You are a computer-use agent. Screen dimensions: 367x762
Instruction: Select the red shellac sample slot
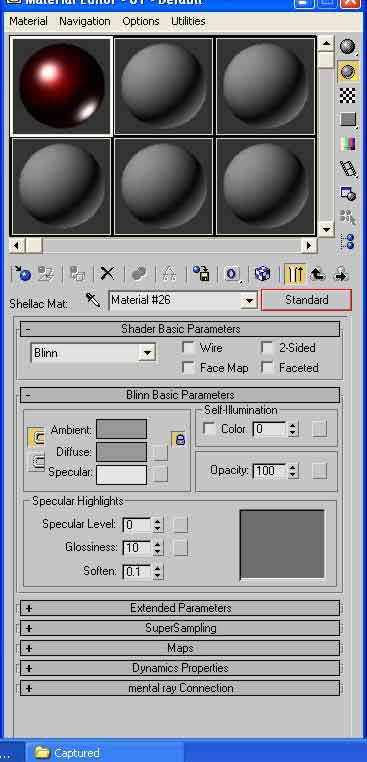coord(62,86)
